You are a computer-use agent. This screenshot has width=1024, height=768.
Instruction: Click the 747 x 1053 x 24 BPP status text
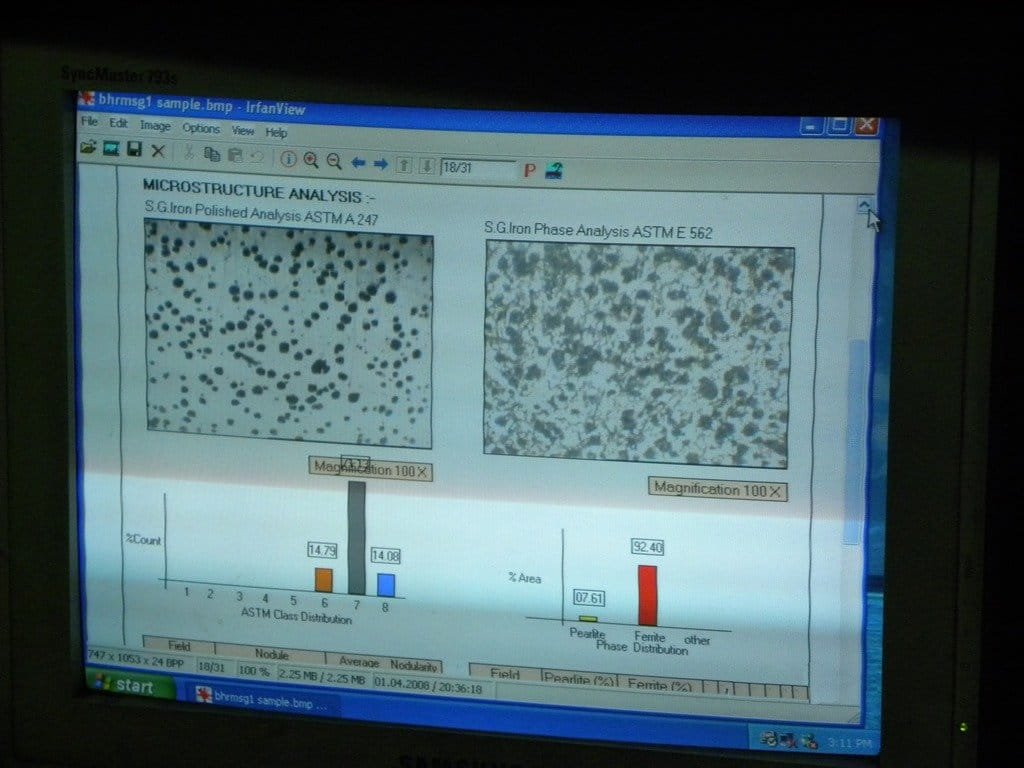[136, 659]
